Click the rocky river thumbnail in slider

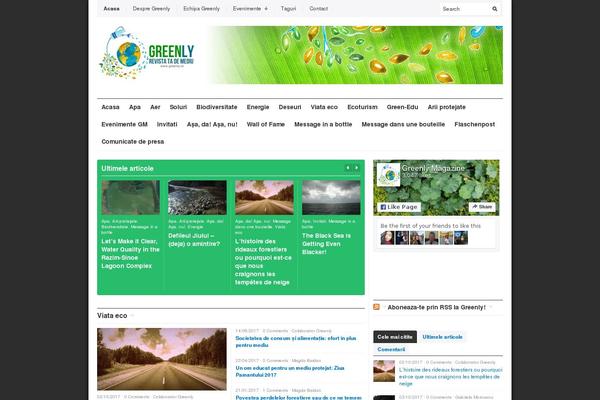point(197,198)
